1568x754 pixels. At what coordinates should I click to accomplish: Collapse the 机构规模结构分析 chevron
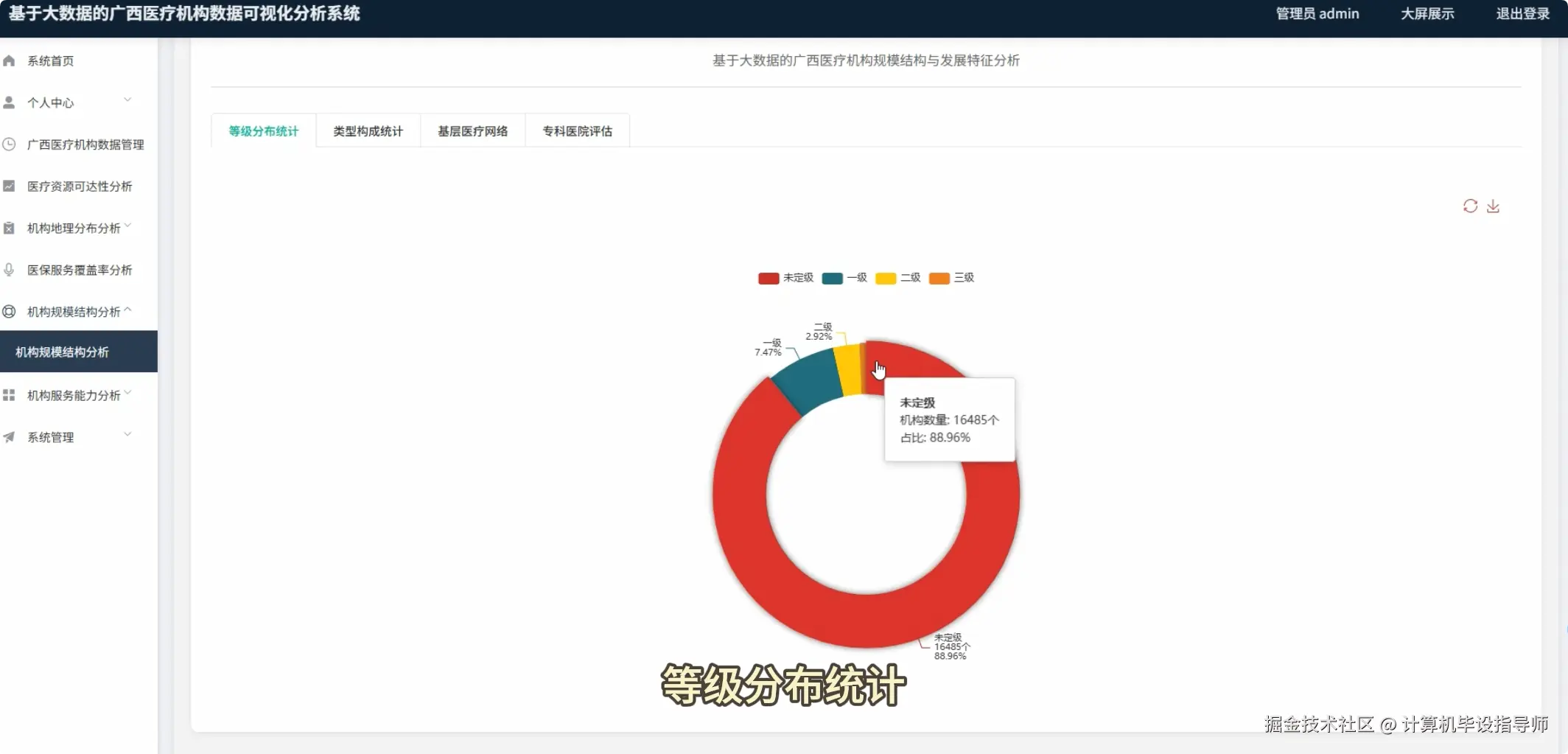127,310
